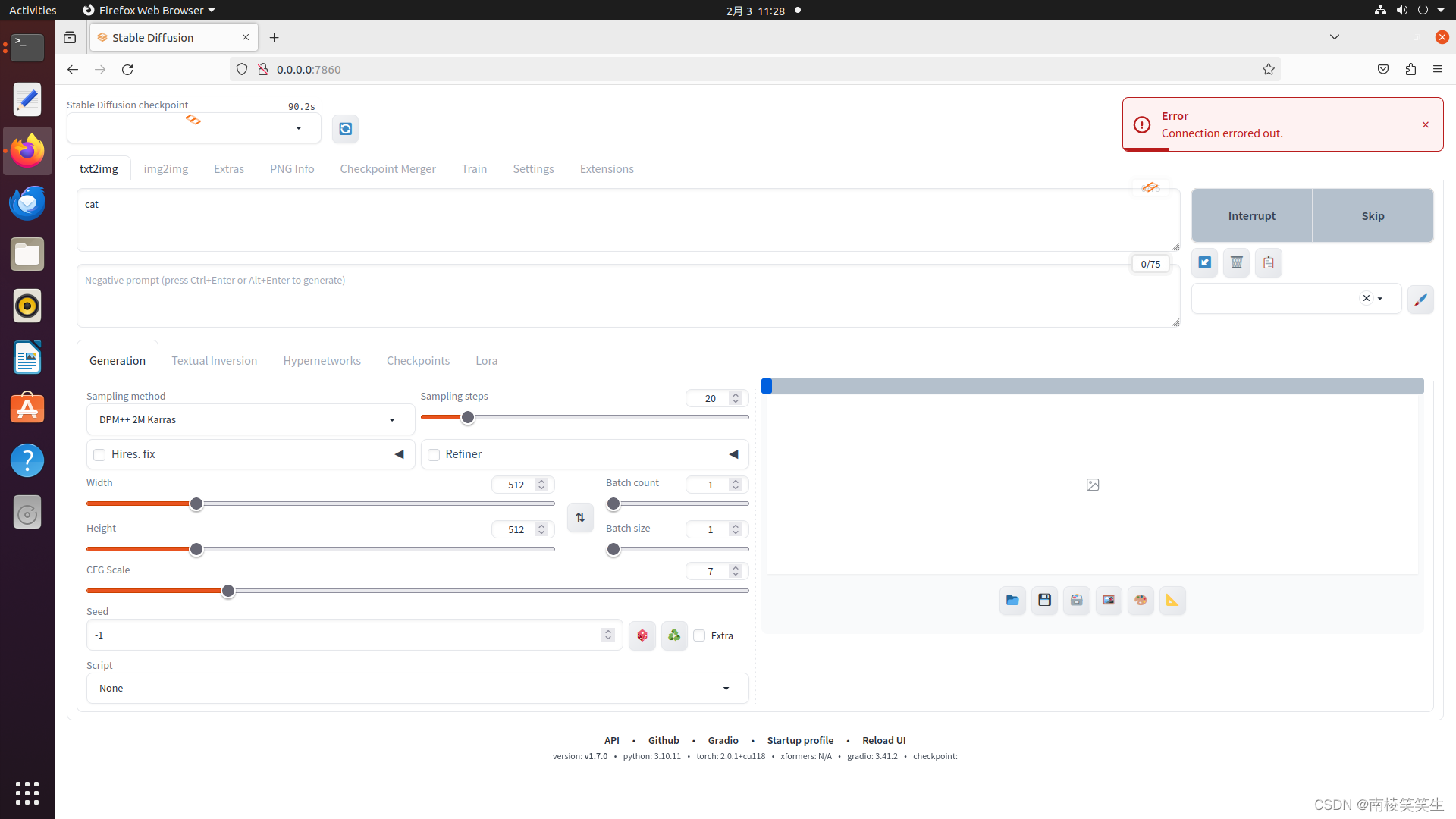This screenshot has width=1456, height=819.
Task: Save the image with the floppy disk icon
Action: click(x=1044, y=600)
